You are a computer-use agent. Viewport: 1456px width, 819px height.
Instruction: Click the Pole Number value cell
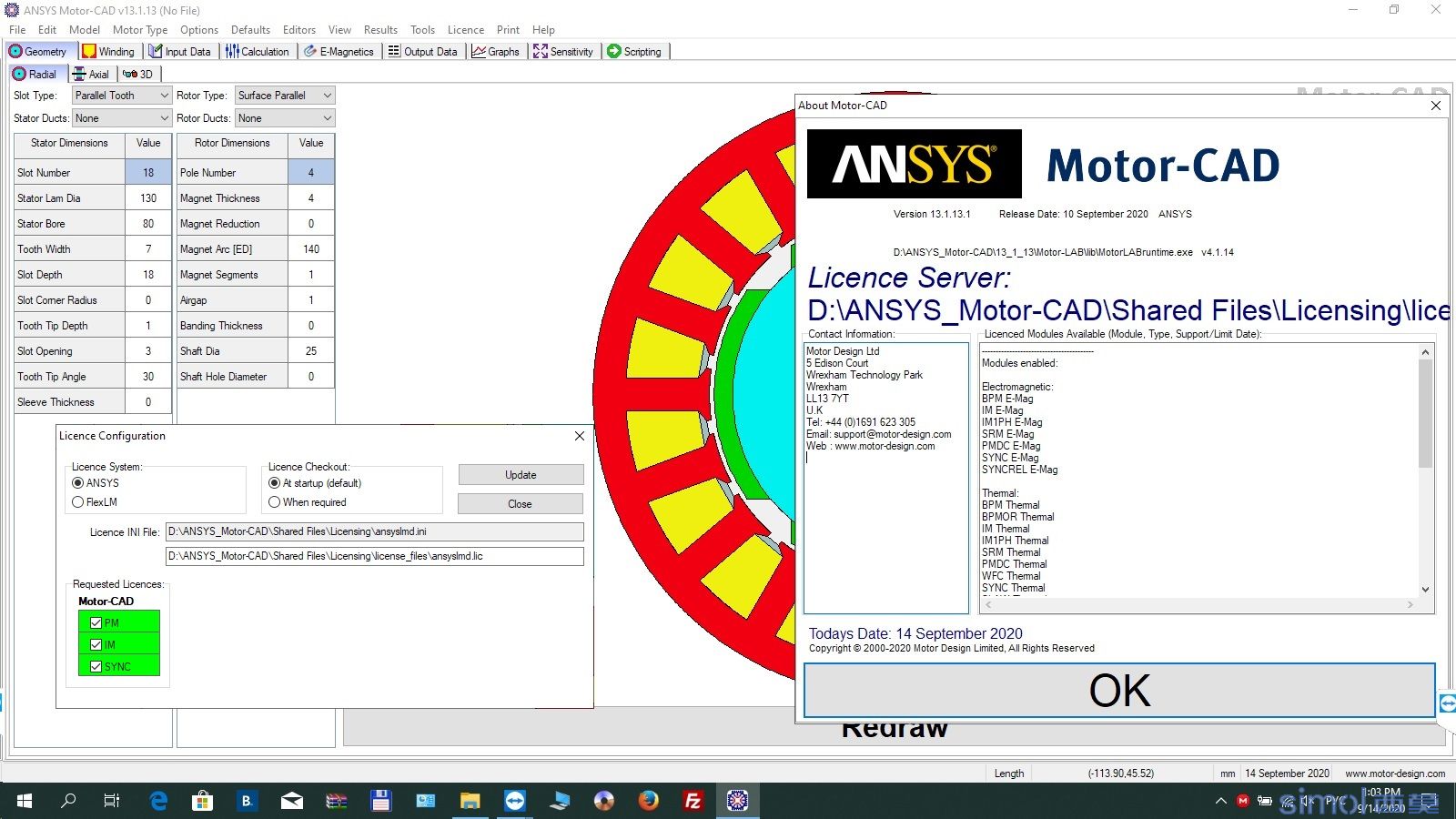(311, 172)
